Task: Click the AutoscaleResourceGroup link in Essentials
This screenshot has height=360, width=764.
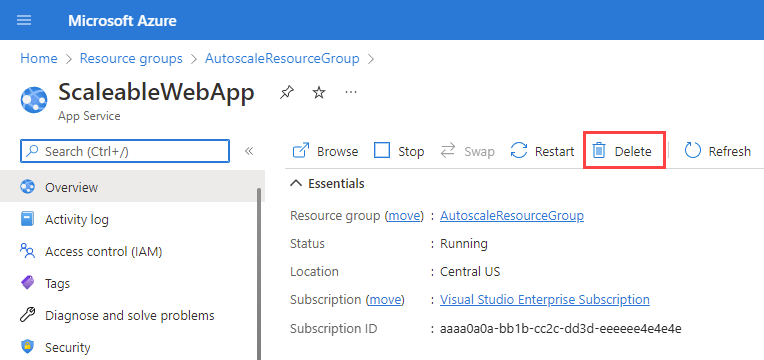Action: click(512, 215)
